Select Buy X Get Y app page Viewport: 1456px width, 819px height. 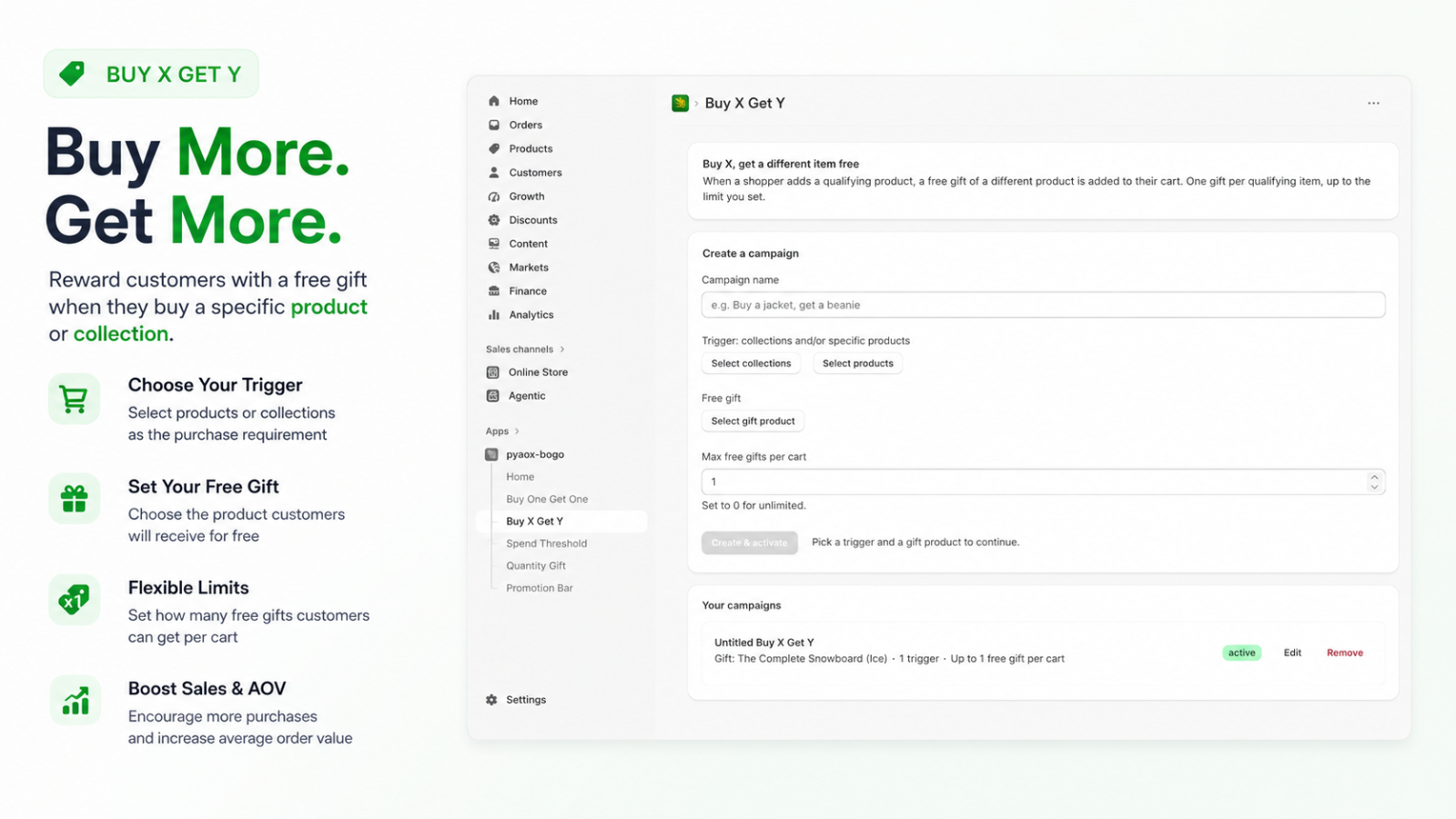(561, 521)
